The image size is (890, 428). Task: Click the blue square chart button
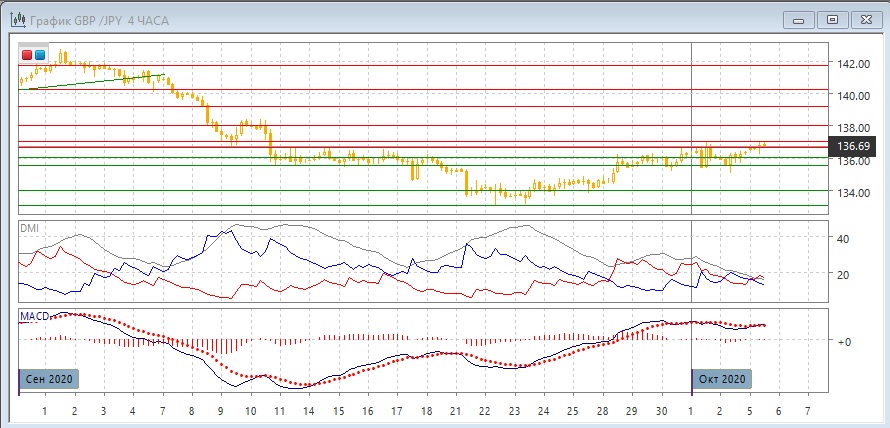[x=40, y=55]
